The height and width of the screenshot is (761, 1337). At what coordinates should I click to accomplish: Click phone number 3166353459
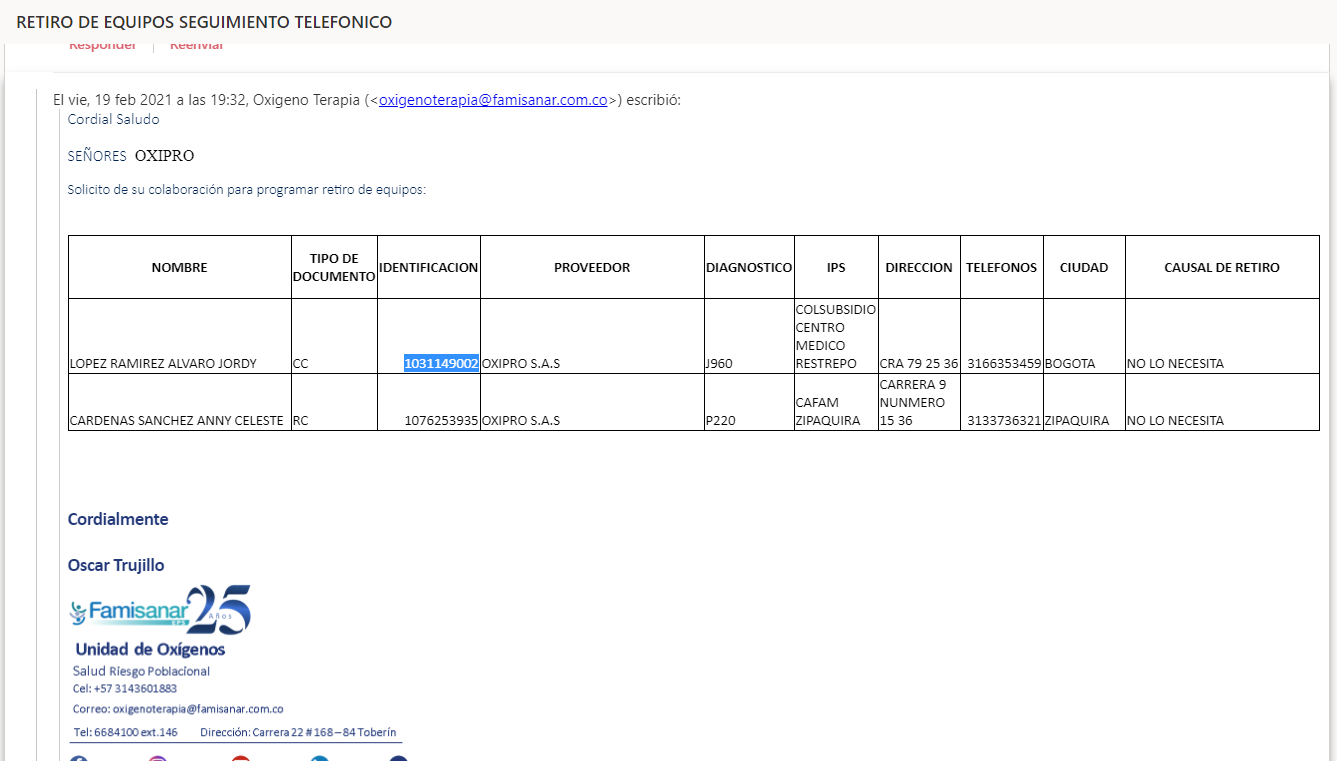coord(1004,364)
